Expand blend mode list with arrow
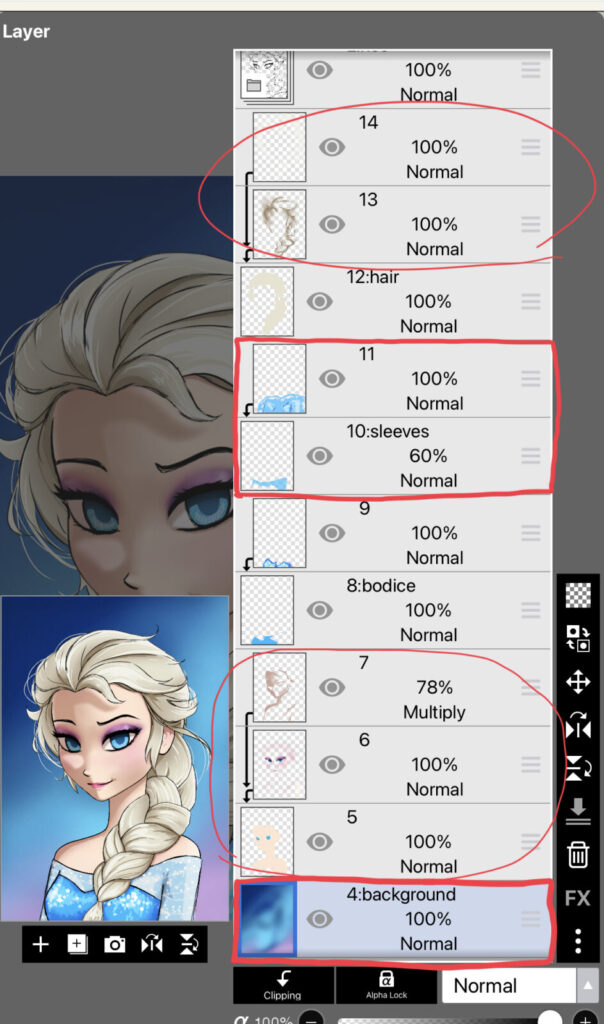This screenshot has height=1024, width=604. [587, 985]
